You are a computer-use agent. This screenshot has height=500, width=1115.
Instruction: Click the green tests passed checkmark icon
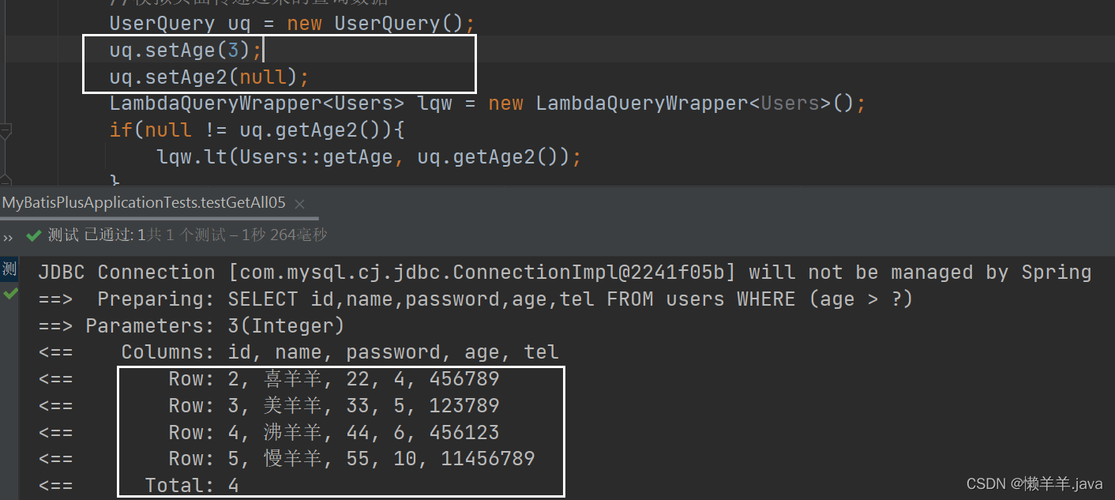coord(33,235)
